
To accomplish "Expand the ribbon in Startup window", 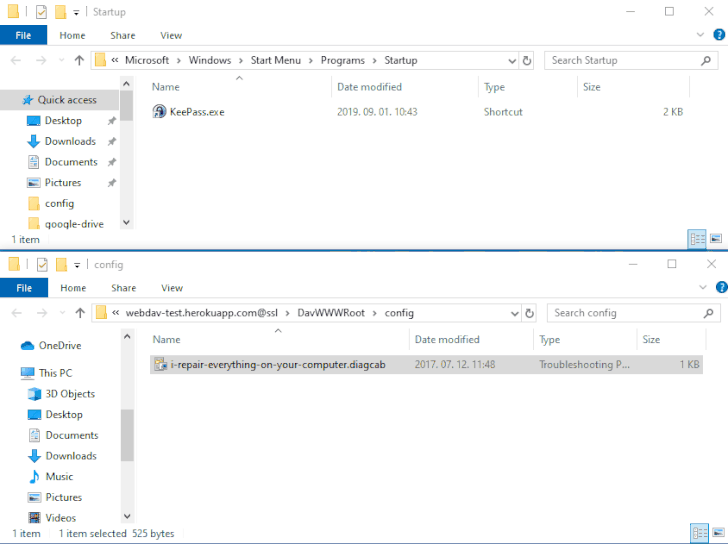I will (x=700, y=35).
